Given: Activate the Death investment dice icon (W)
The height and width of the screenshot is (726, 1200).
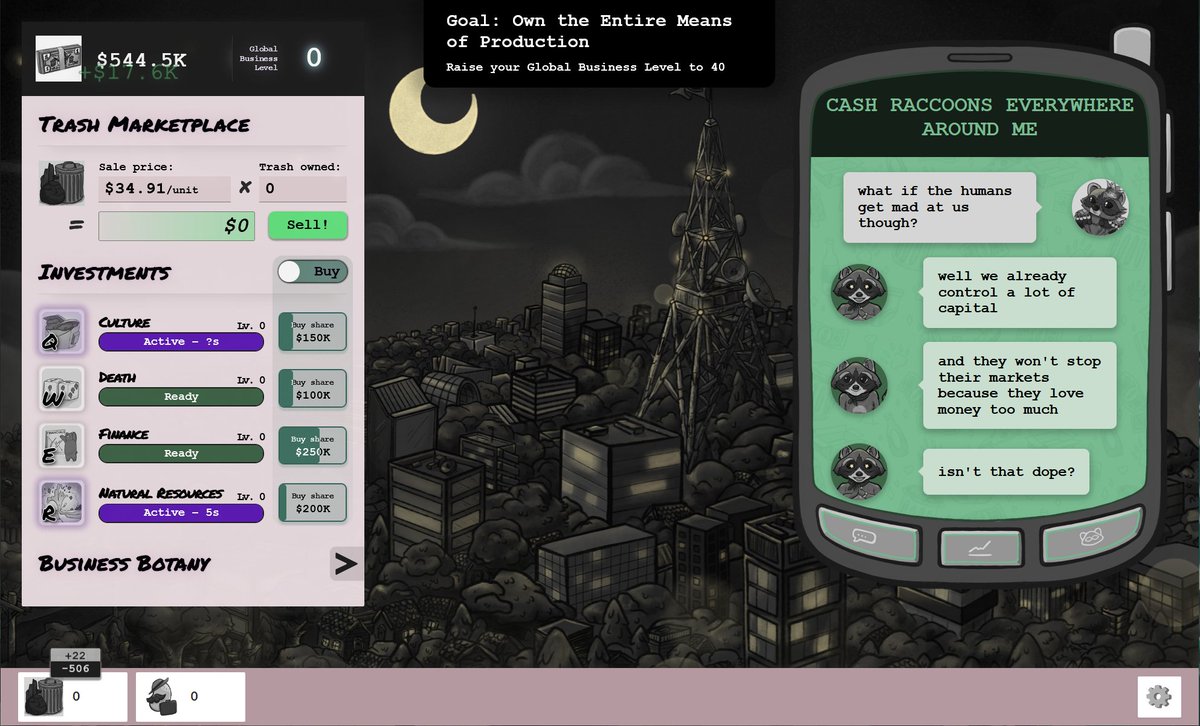Looking at the screenshot, I should [62, 388].
